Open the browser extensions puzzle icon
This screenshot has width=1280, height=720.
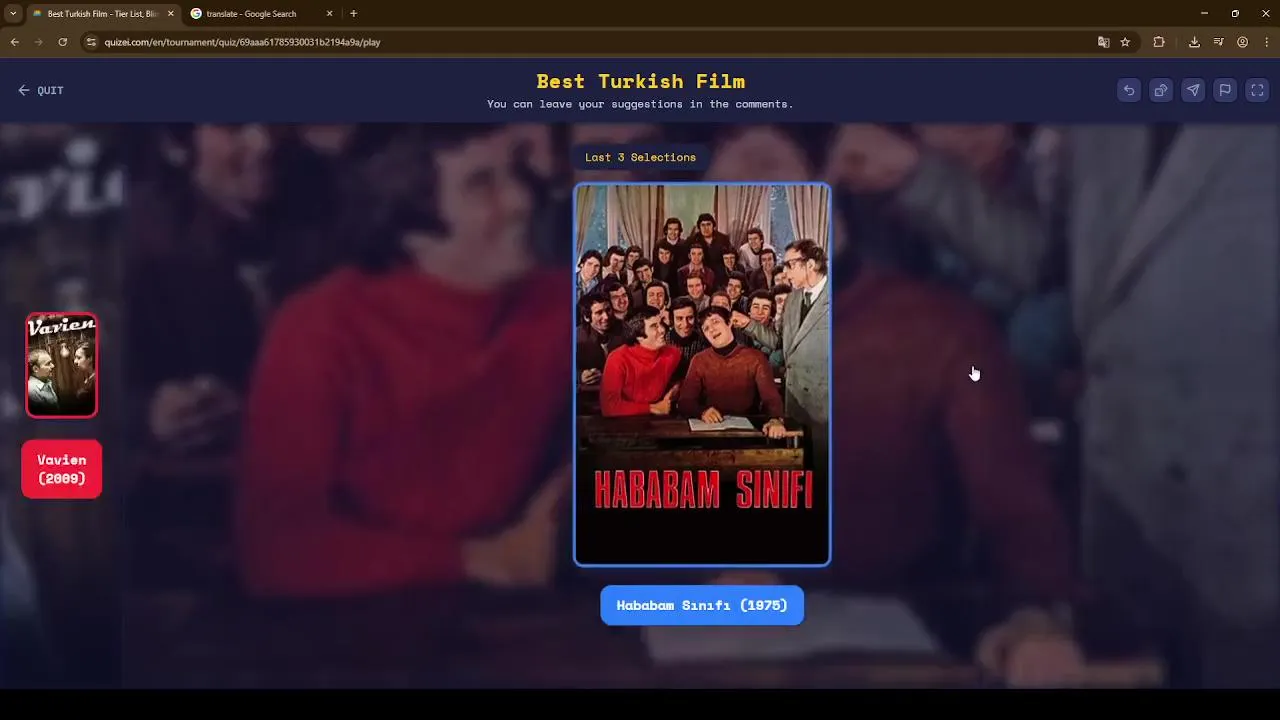pyautogui.click(x=1159, y=42)
